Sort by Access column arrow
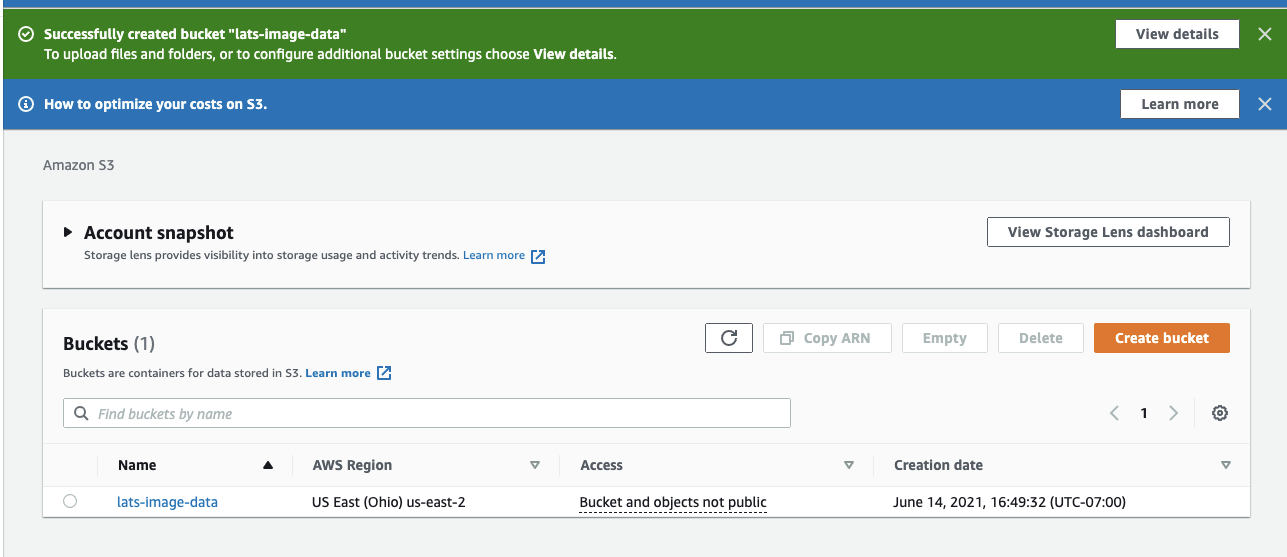Screen dimensions: 1287x557 click(849, 465)
